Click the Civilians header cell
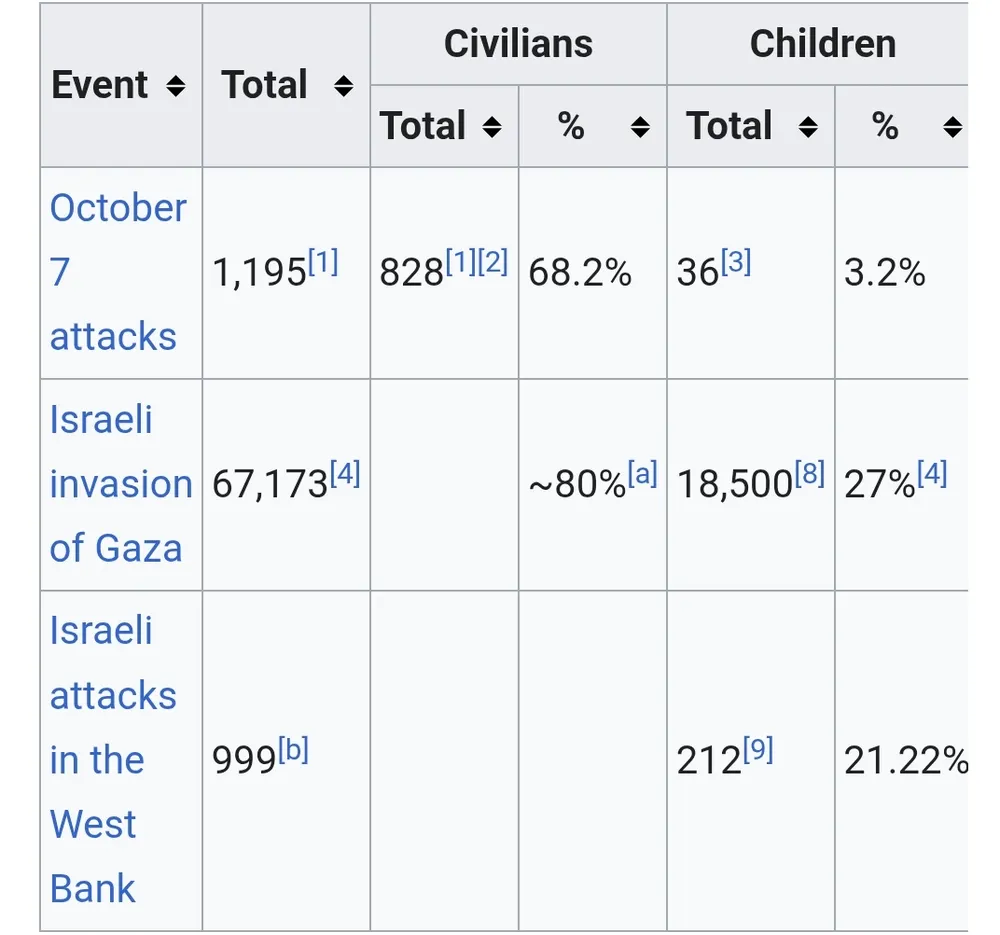 coord(518,45)
